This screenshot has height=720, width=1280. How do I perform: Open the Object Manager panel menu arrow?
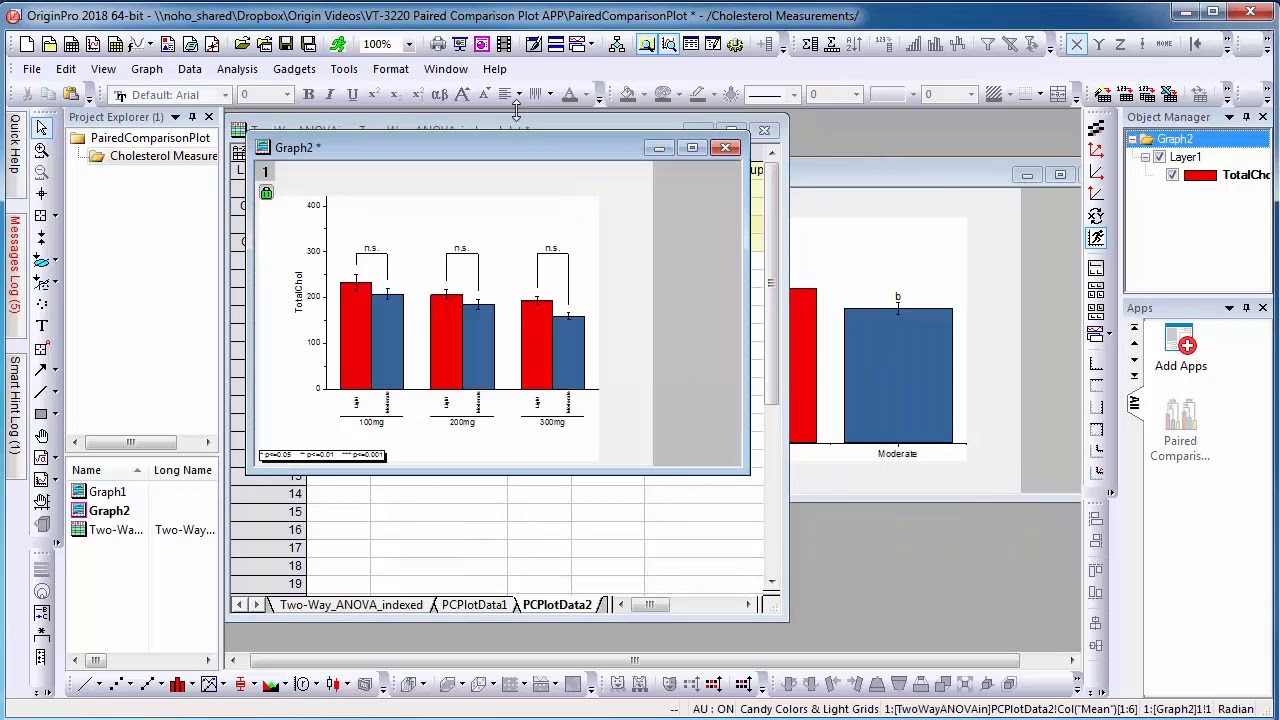pyautogui.click(x=1230, y=117)
